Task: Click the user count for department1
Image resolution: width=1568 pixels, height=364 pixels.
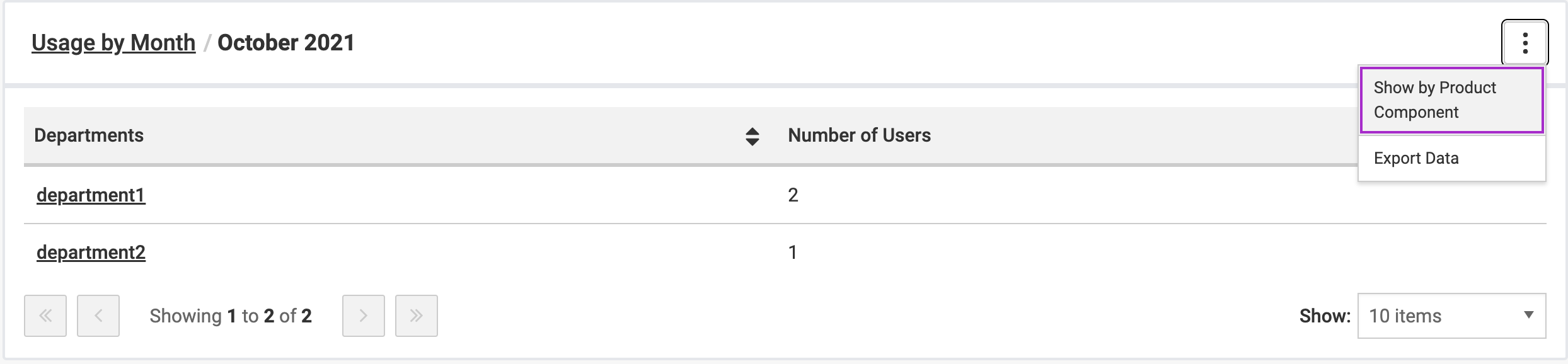Action: 793,195
